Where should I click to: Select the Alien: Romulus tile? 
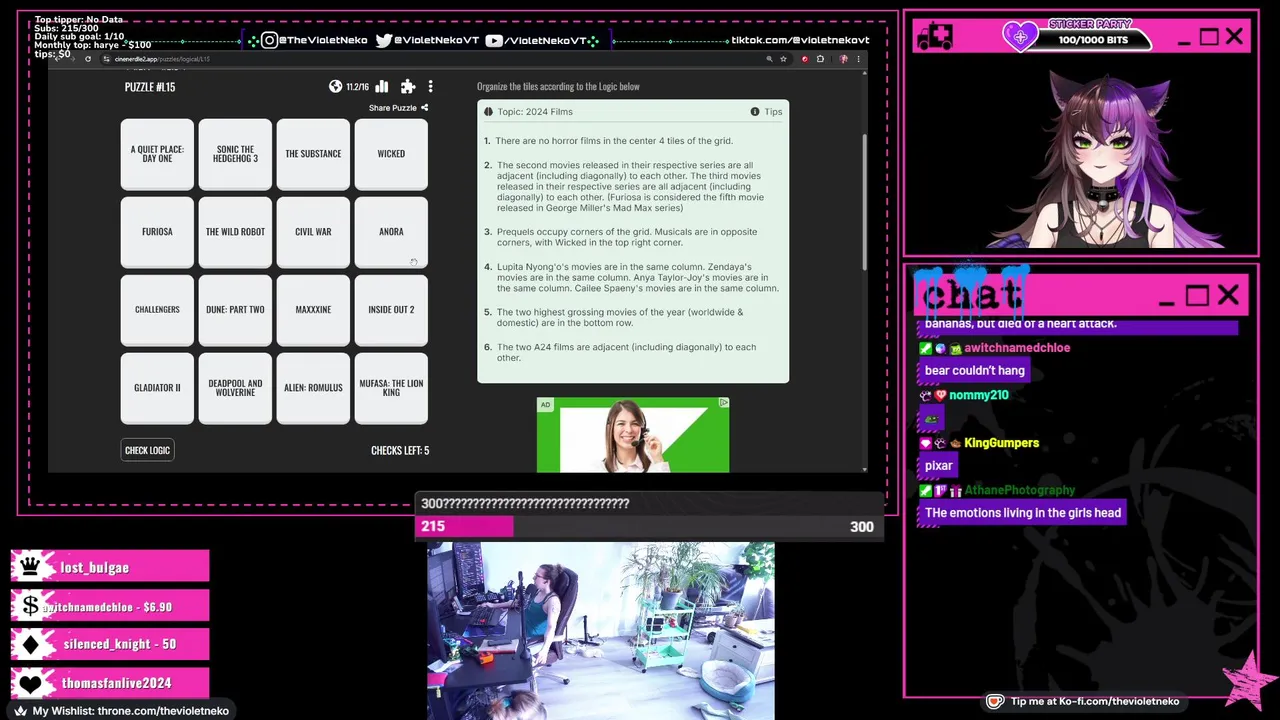coord(313,388)
